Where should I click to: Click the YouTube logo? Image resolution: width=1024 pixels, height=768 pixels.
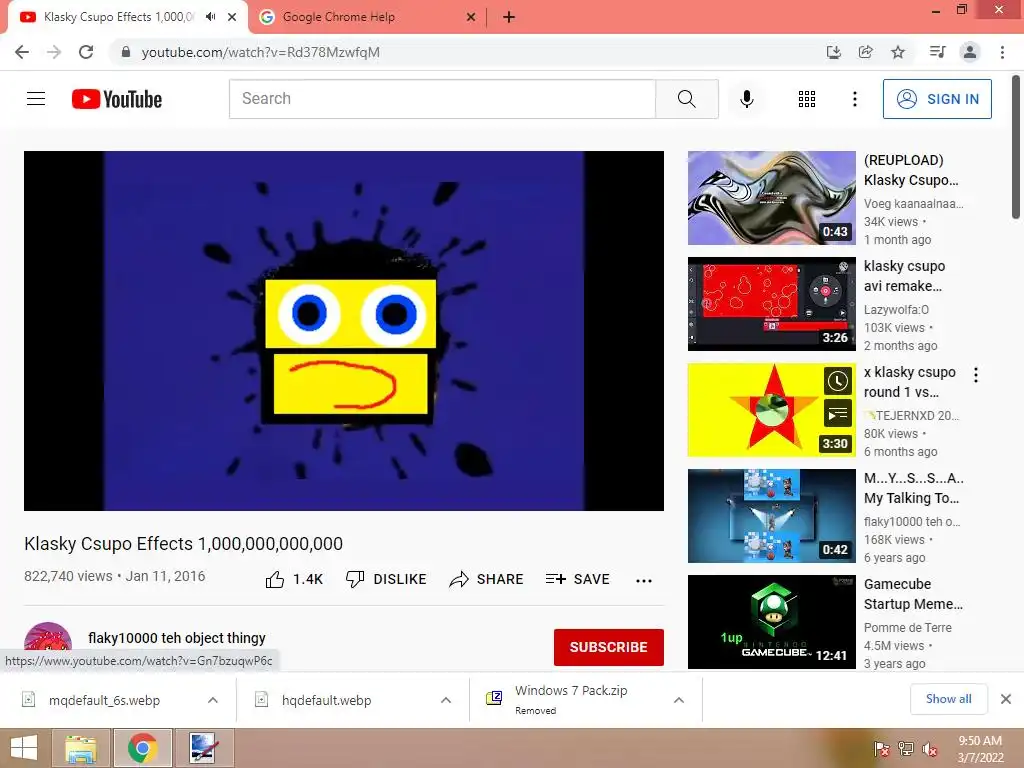pyautogui.click(x=117, y=99)
